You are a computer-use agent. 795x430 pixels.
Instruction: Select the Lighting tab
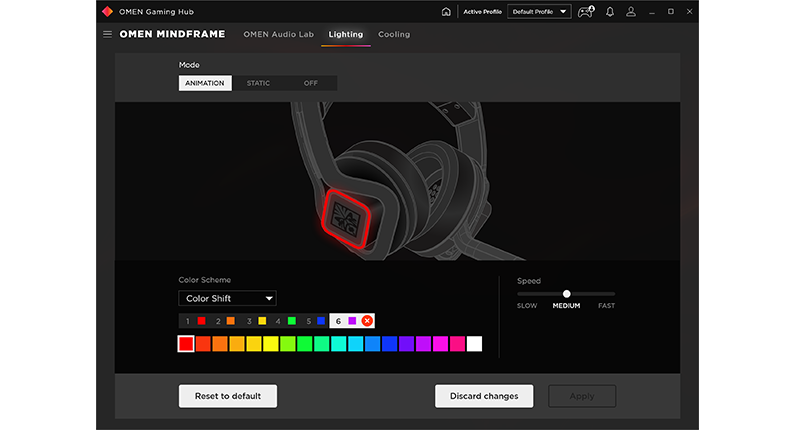[346, 34]
